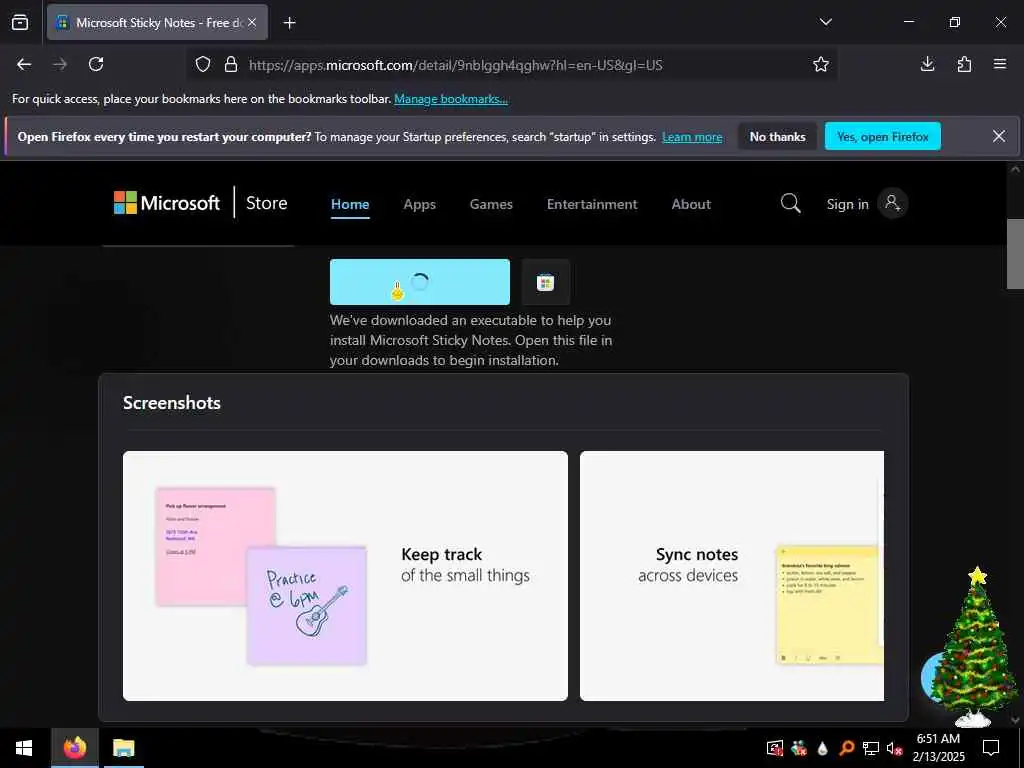Screen dimensions: 1024x768
Task: Open the Apps nav item
Action: point(419,204)
